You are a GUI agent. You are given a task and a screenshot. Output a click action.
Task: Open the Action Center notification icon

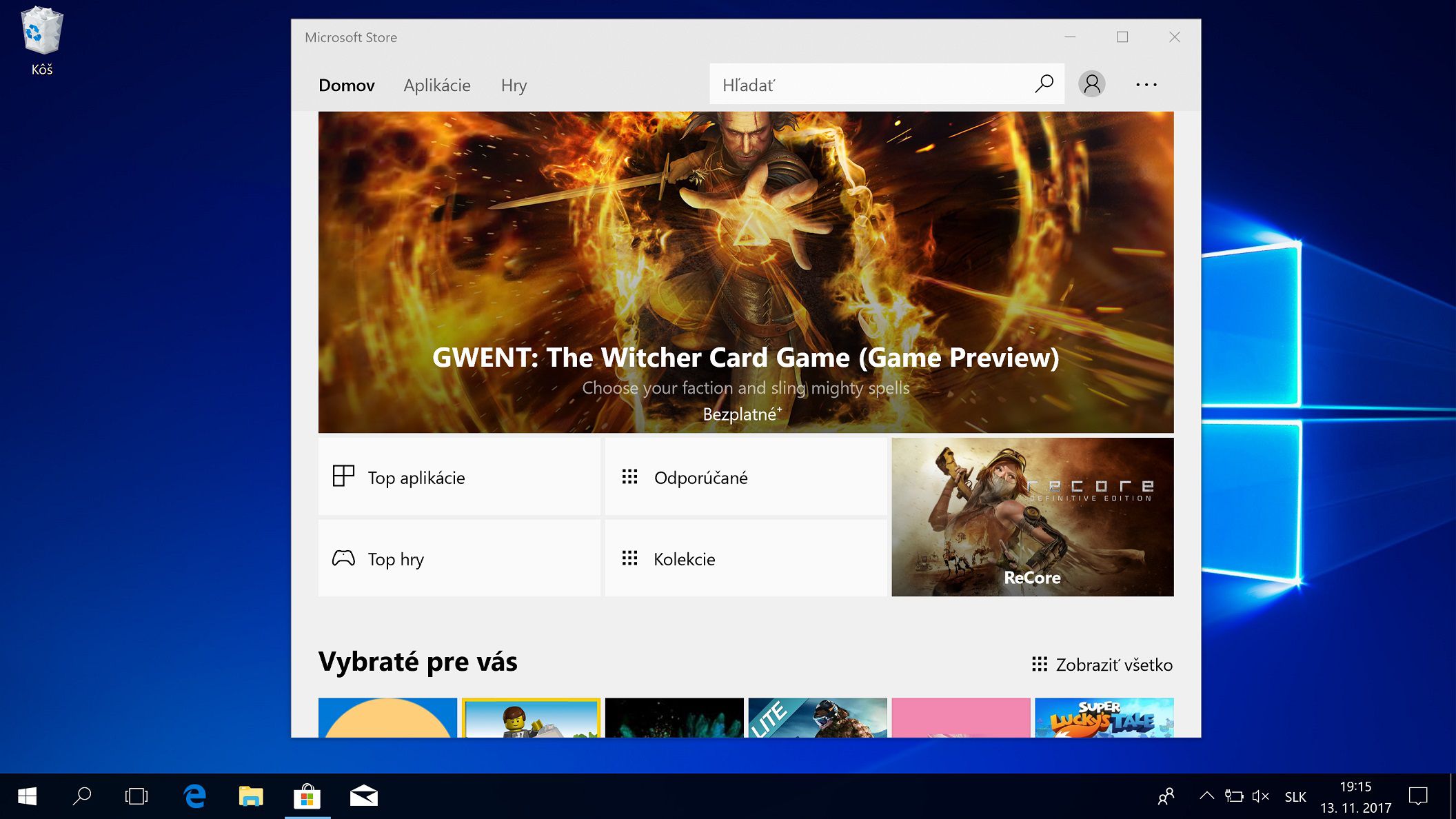1418,796
